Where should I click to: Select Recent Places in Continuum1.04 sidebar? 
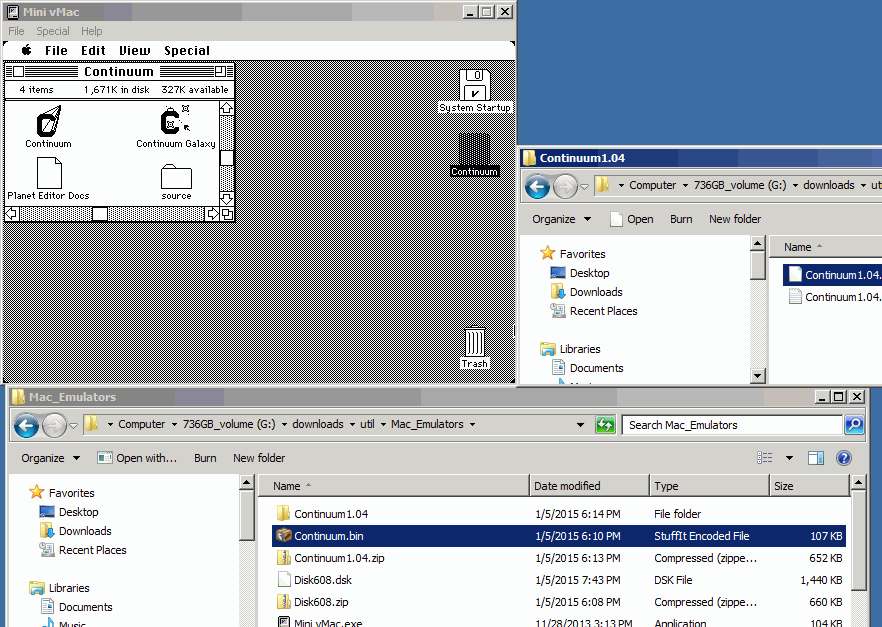pos(603,311)
